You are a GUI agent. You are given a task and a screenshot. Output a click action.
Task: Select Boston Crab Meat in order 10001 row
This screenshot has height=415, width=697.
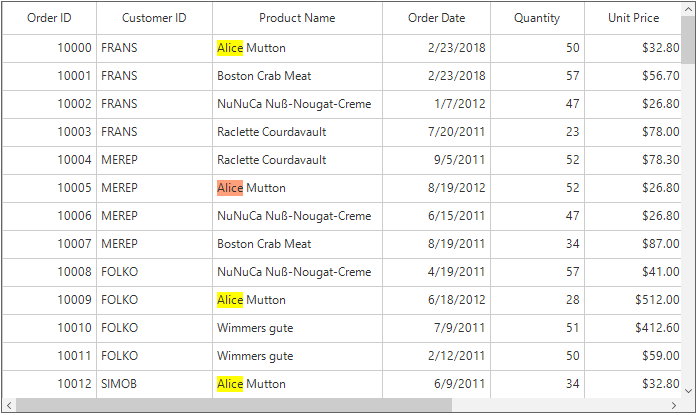click(x=297, y=76)
